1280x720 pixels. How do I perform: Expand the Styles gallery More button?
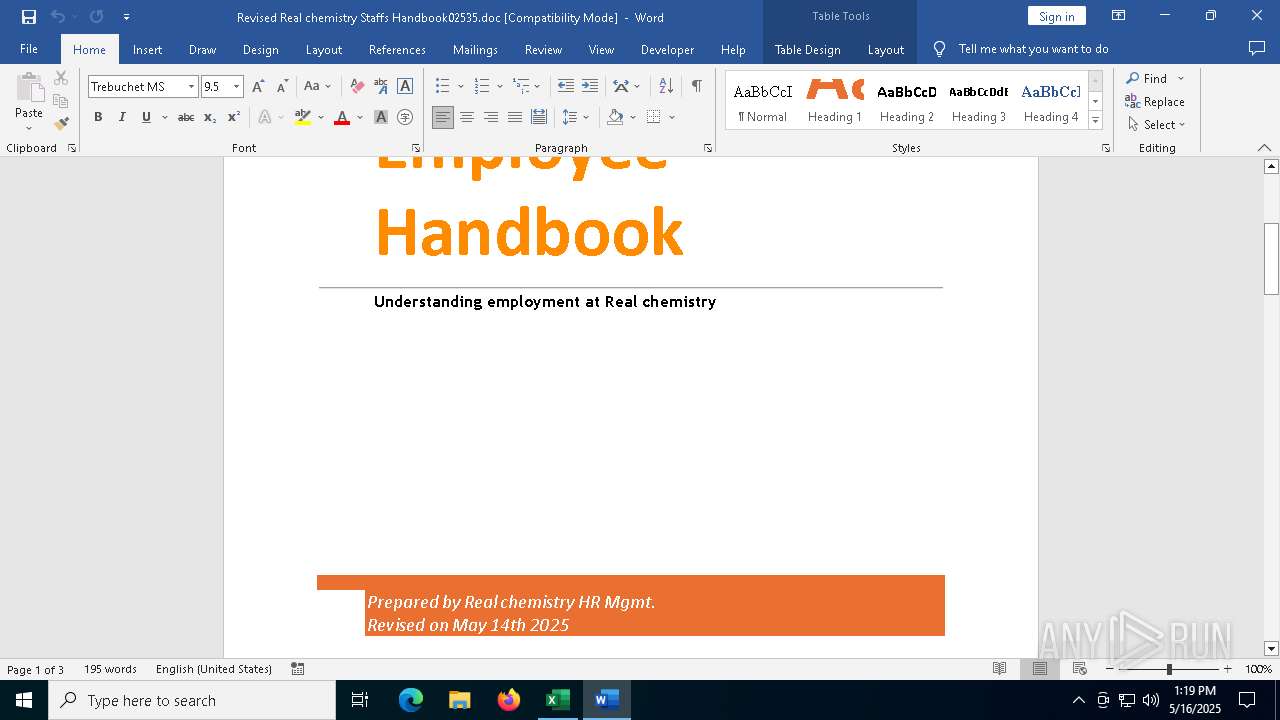(1095, 121)
